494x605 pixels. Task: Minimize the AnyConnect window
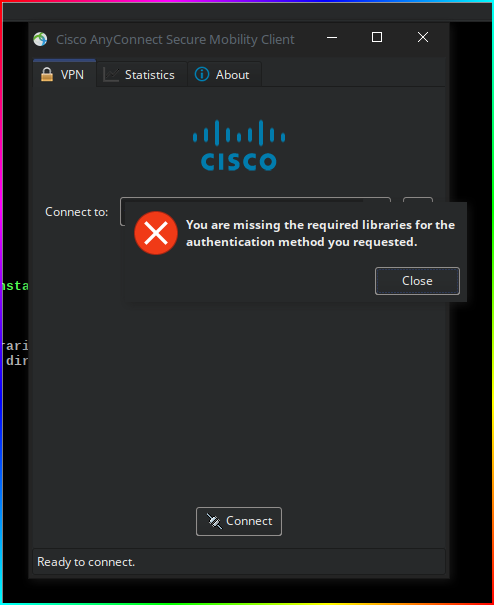(332, 37)
